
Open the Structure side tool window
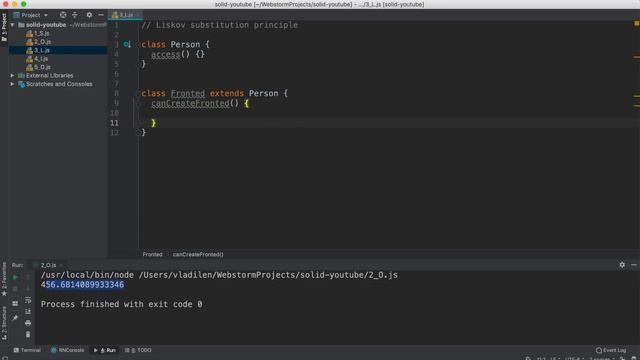point(4,323)
